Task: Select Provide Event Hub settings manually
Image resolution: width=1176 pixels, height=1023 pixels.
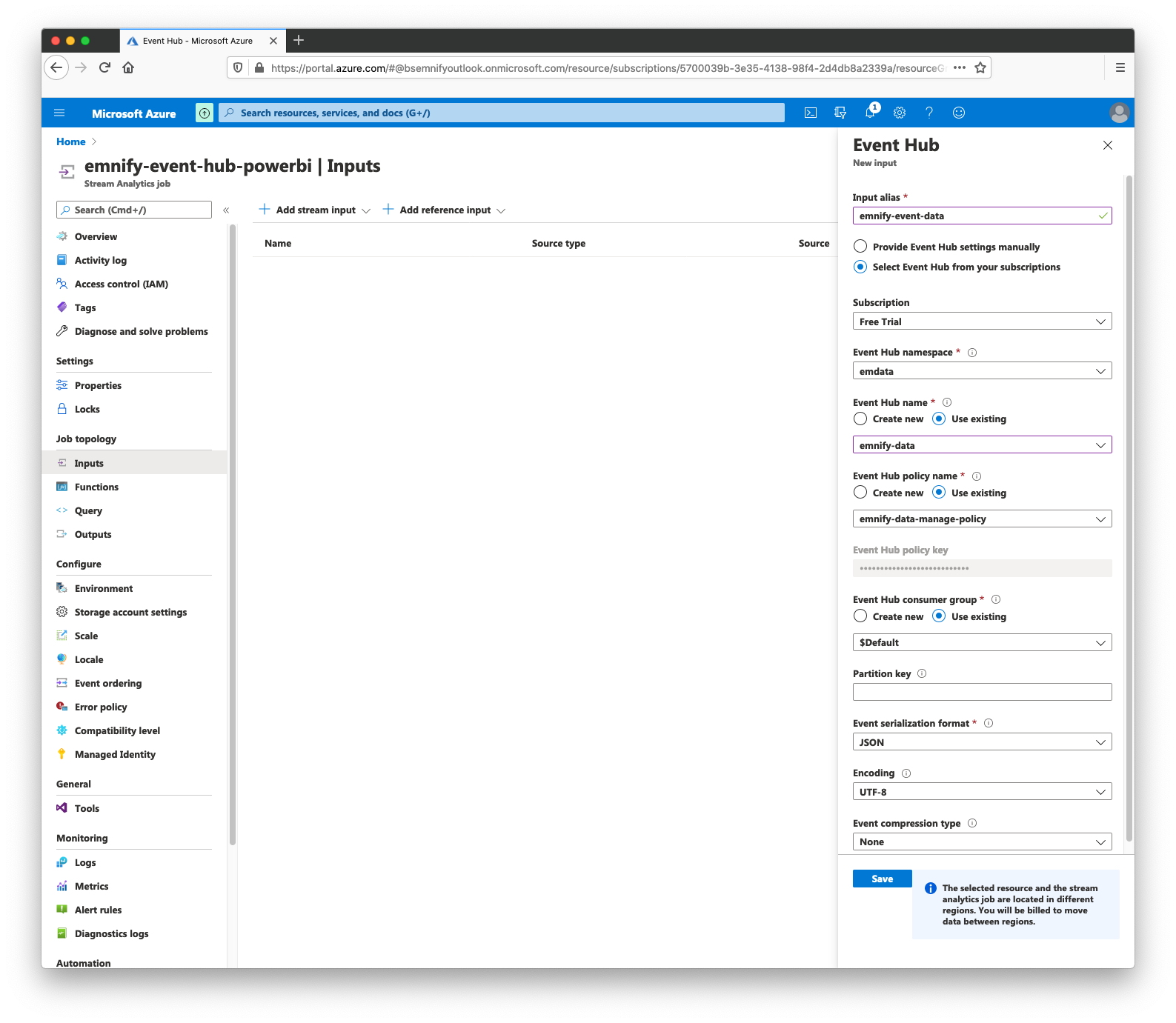Action: (x=860, y=247)
